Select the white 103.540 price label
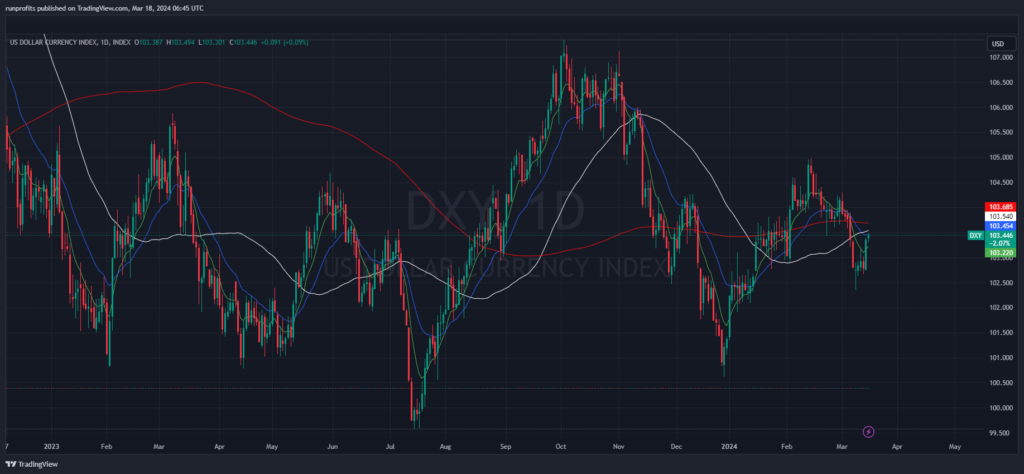The height and width of the screenshot is (474, 1024). 1001,216
